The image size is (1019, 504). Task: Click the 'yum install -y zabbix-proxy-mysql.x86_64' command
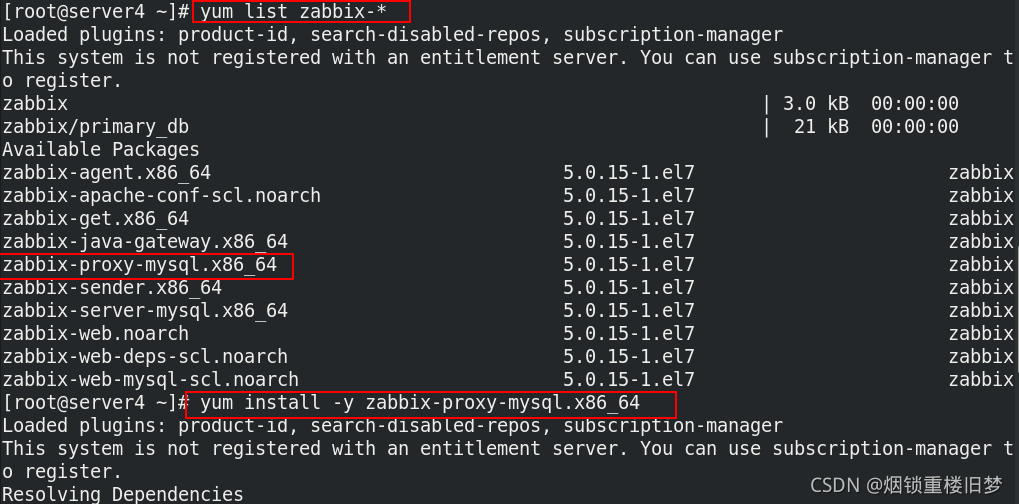point(420,403)
